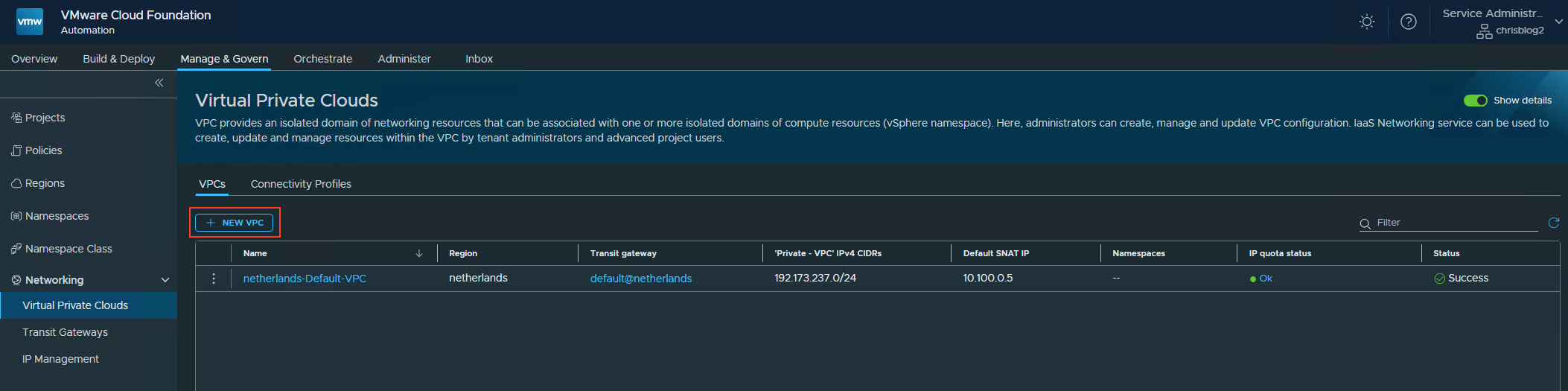Open the Build & Deploy tab

tap(119, 59)
